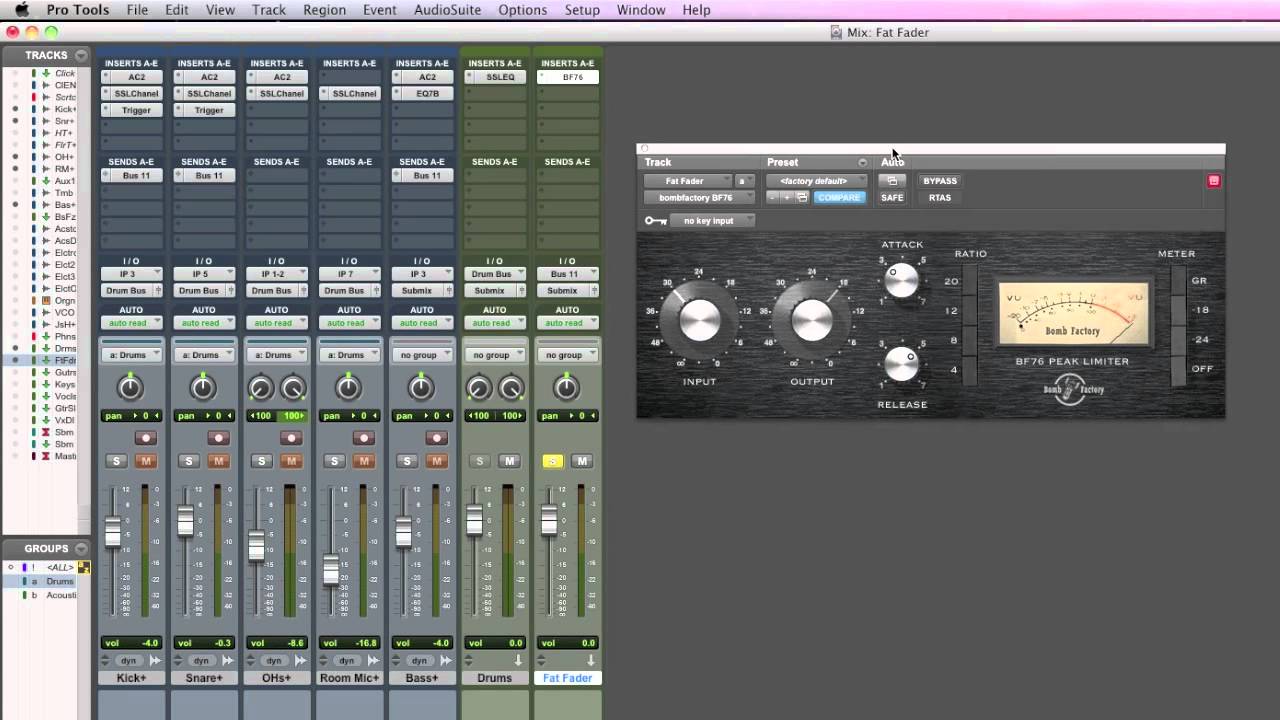Toggle plug-in BYPASS
The width and height of the screenshot is (1280, 720).
point(940,181)
